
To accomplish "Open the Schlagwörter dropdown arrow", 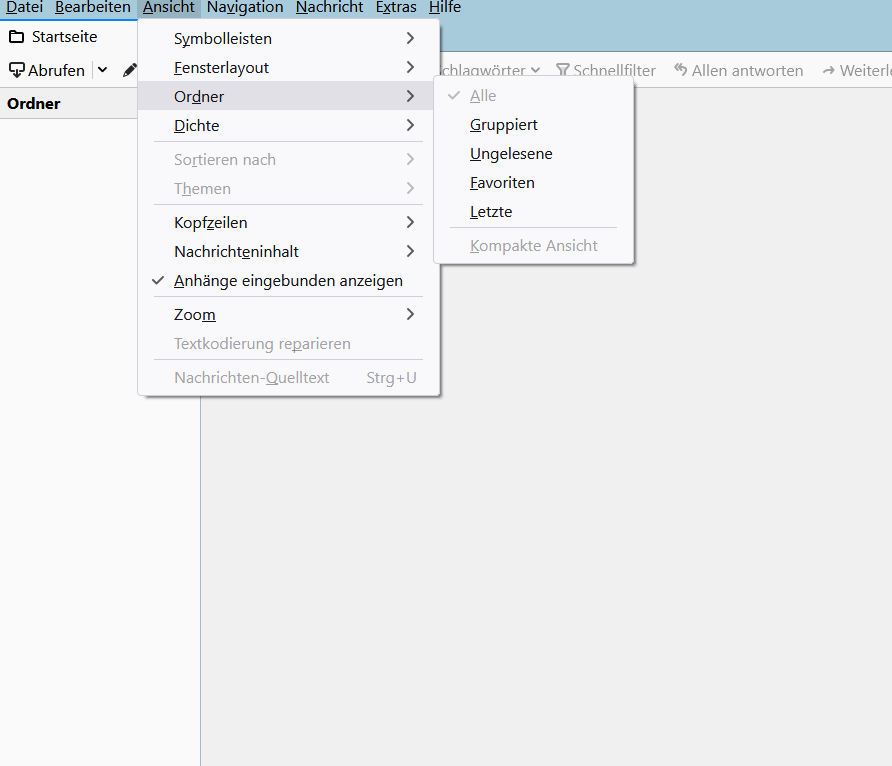I will [535, 71].
